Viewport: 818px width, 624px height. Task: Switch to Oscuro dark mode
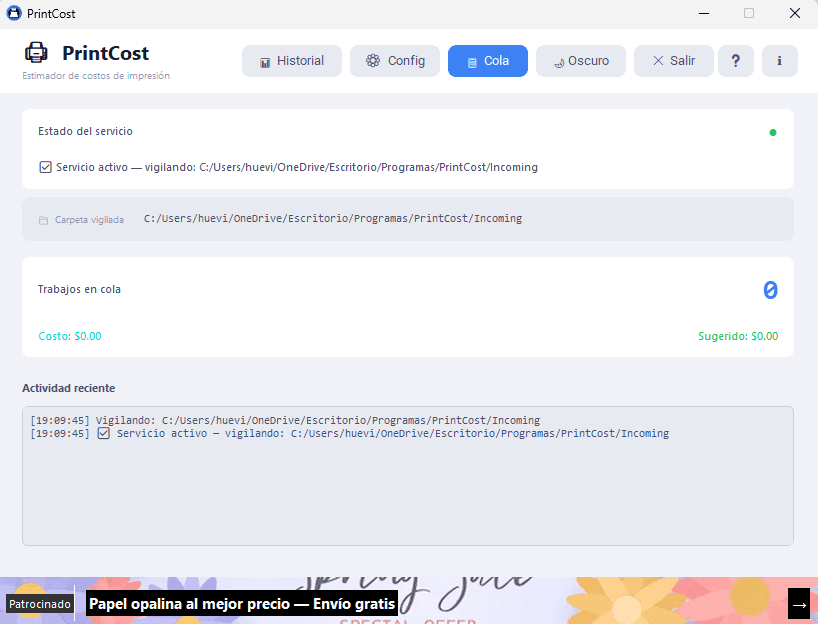click(581, 61)
